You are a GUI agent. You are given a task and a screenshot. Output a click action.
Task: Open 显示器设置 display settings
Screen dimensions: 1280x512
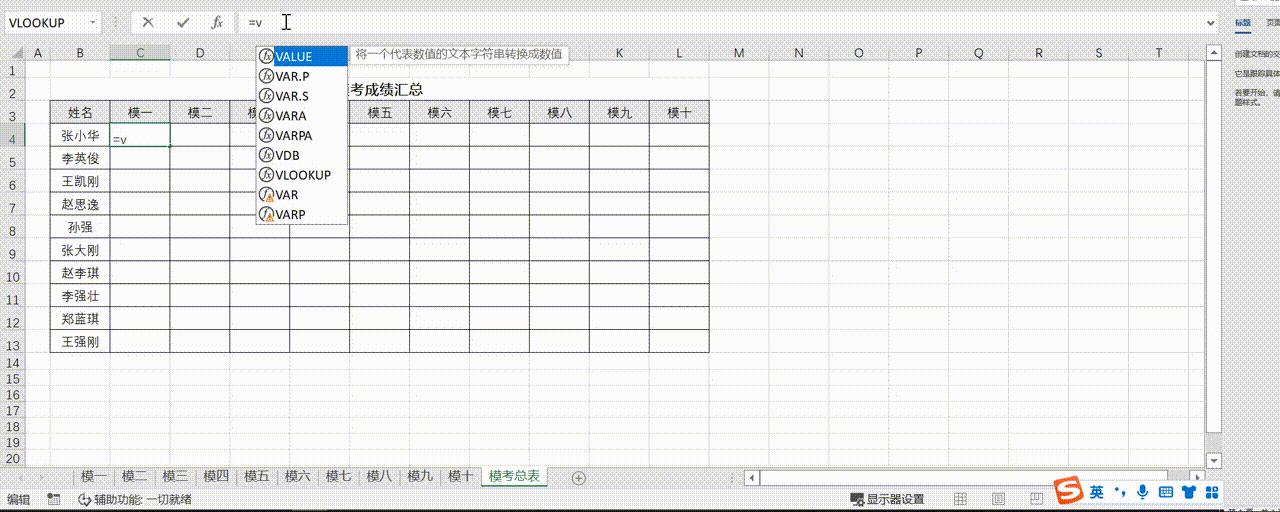point(887,499)
